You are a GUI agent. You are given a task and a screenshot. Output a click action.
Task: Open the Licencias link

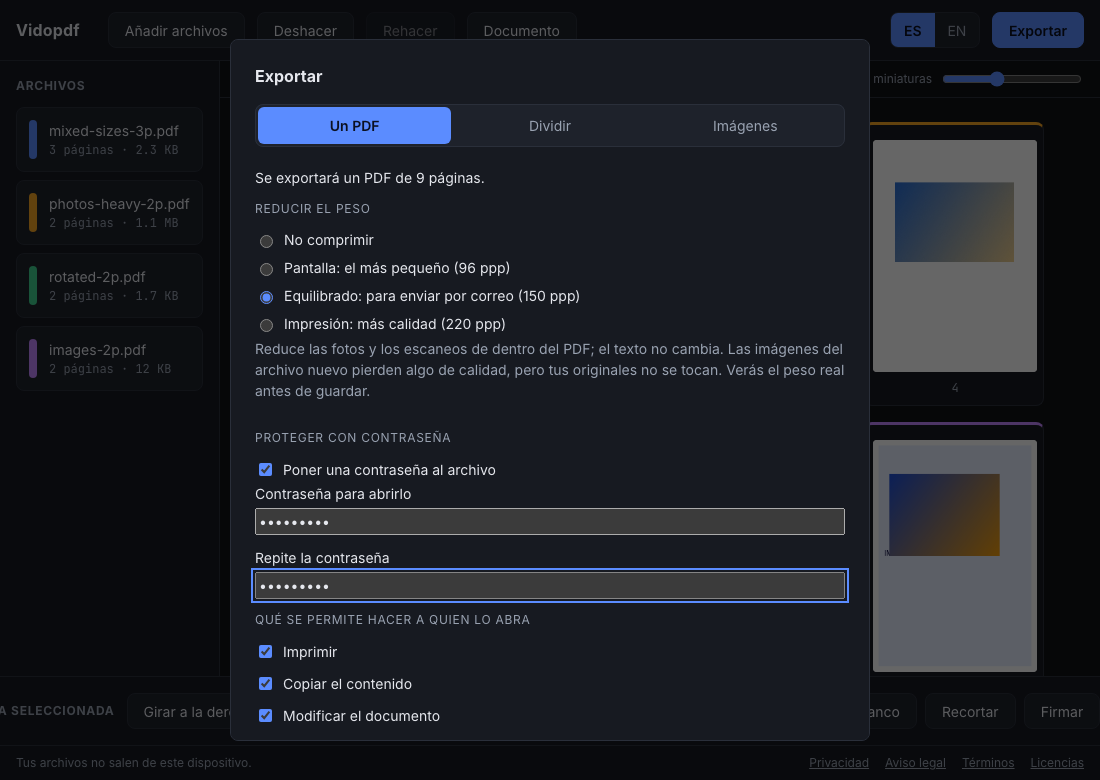click(1057, 762)
